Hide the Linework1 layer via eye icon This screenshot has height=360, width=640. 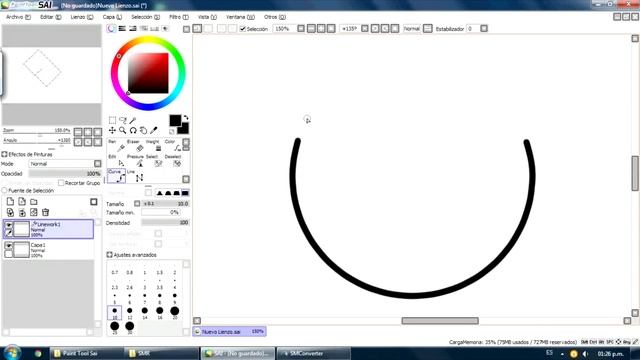coord(9,225)
